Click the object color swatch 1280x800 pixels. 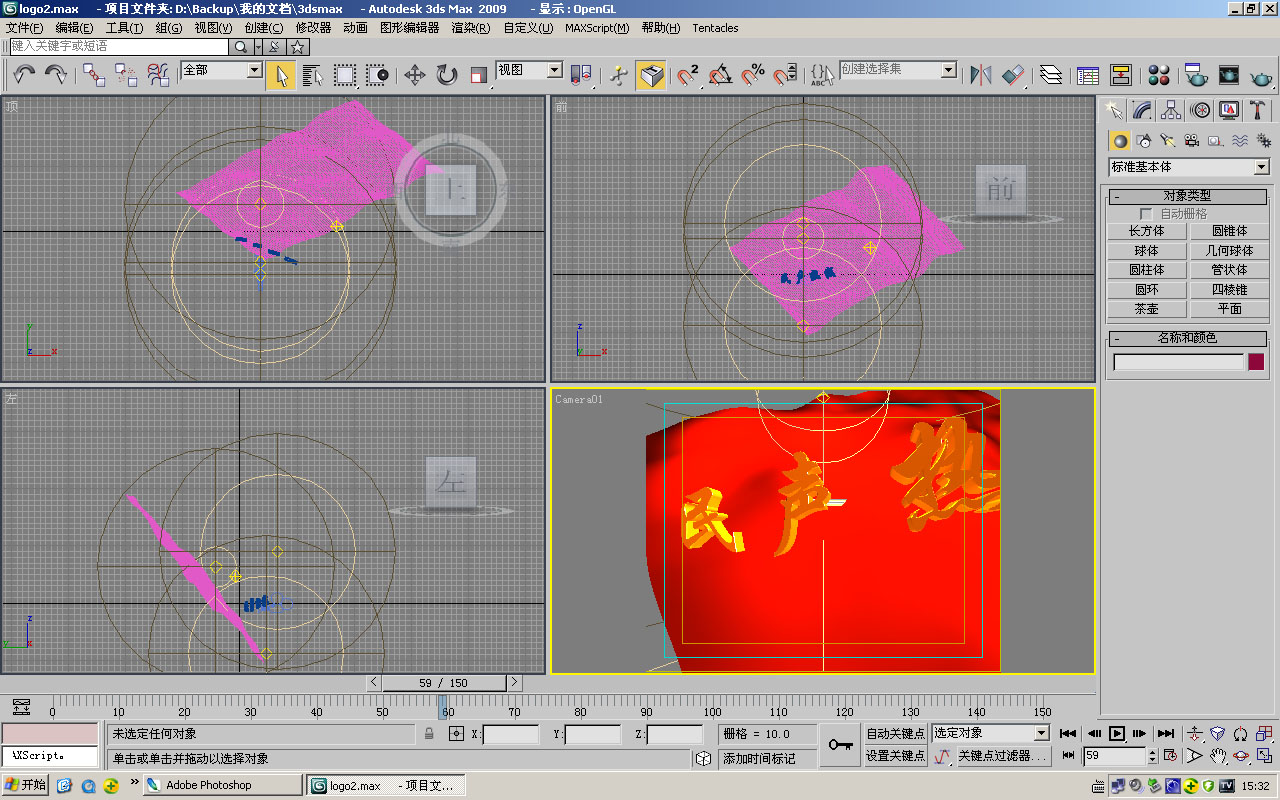click(x=1256, y=362)
